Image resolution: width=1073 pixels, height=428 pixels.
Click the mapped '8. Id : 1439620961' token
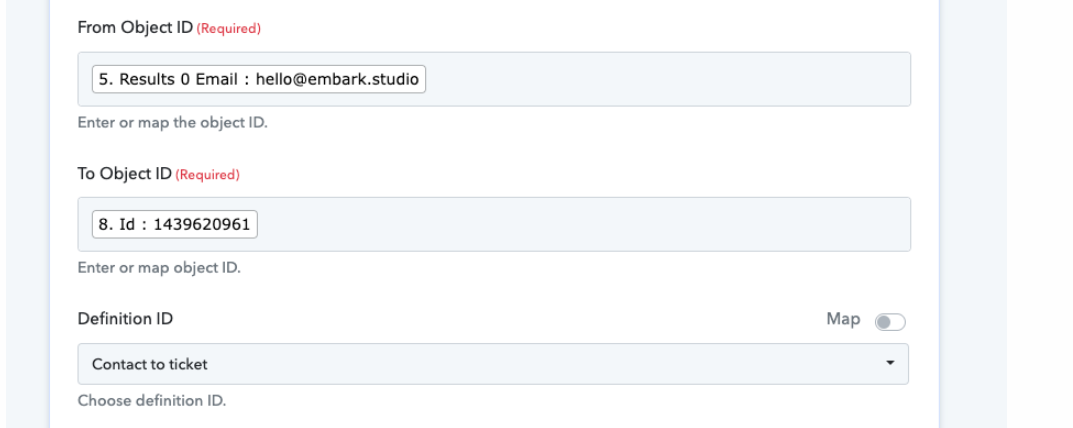tap(174, 224)
